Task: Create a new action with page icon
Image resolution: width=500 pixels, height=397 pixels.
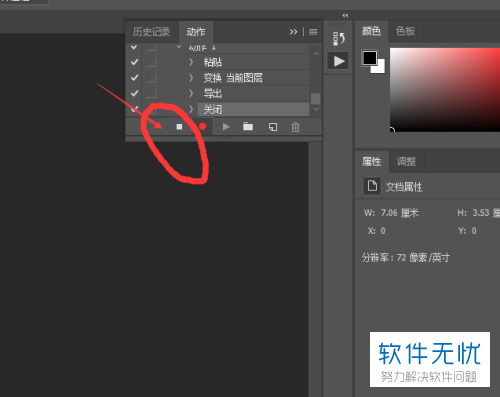Action: [273, 127]
